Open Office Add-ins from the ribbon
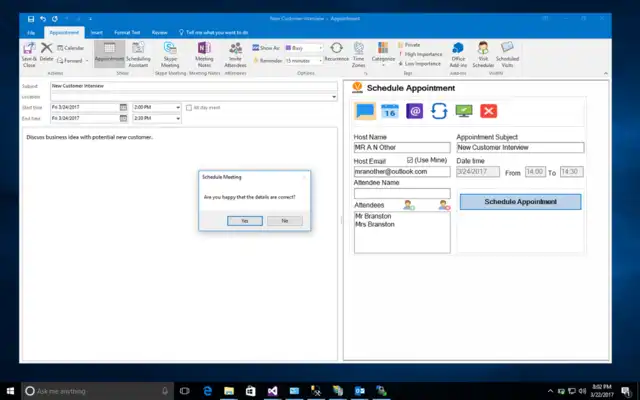The height and width of the screenshot is (400, 640). [458, 54]
